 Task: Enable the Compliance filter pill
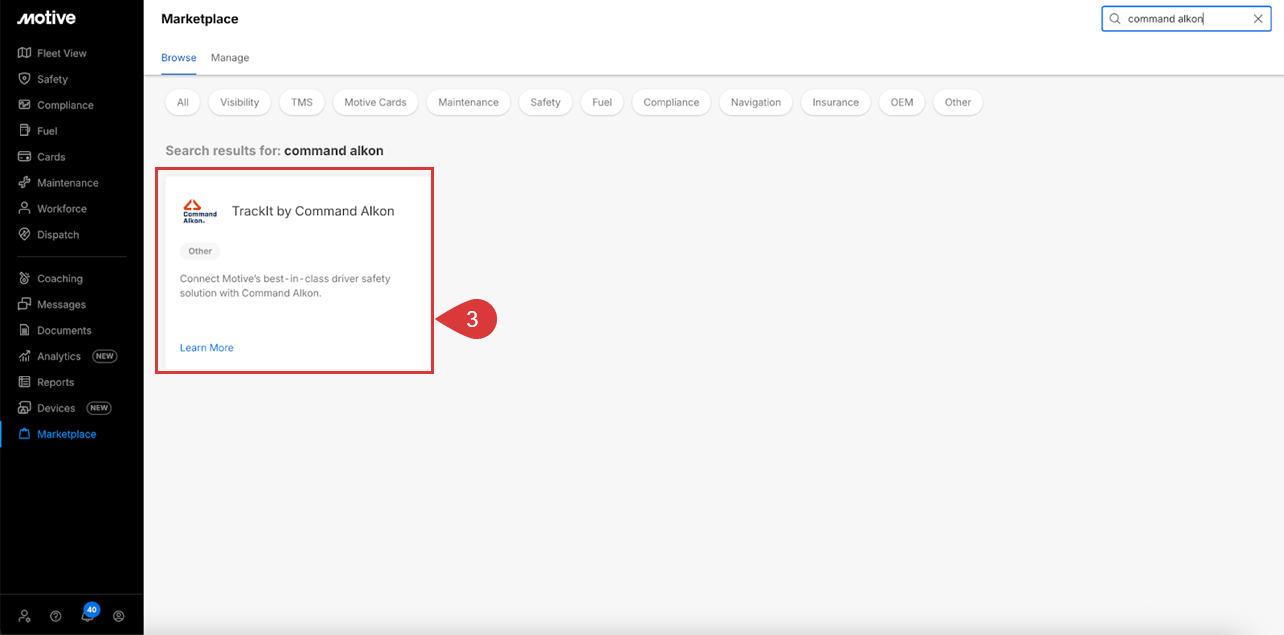[x=671, y=101]
